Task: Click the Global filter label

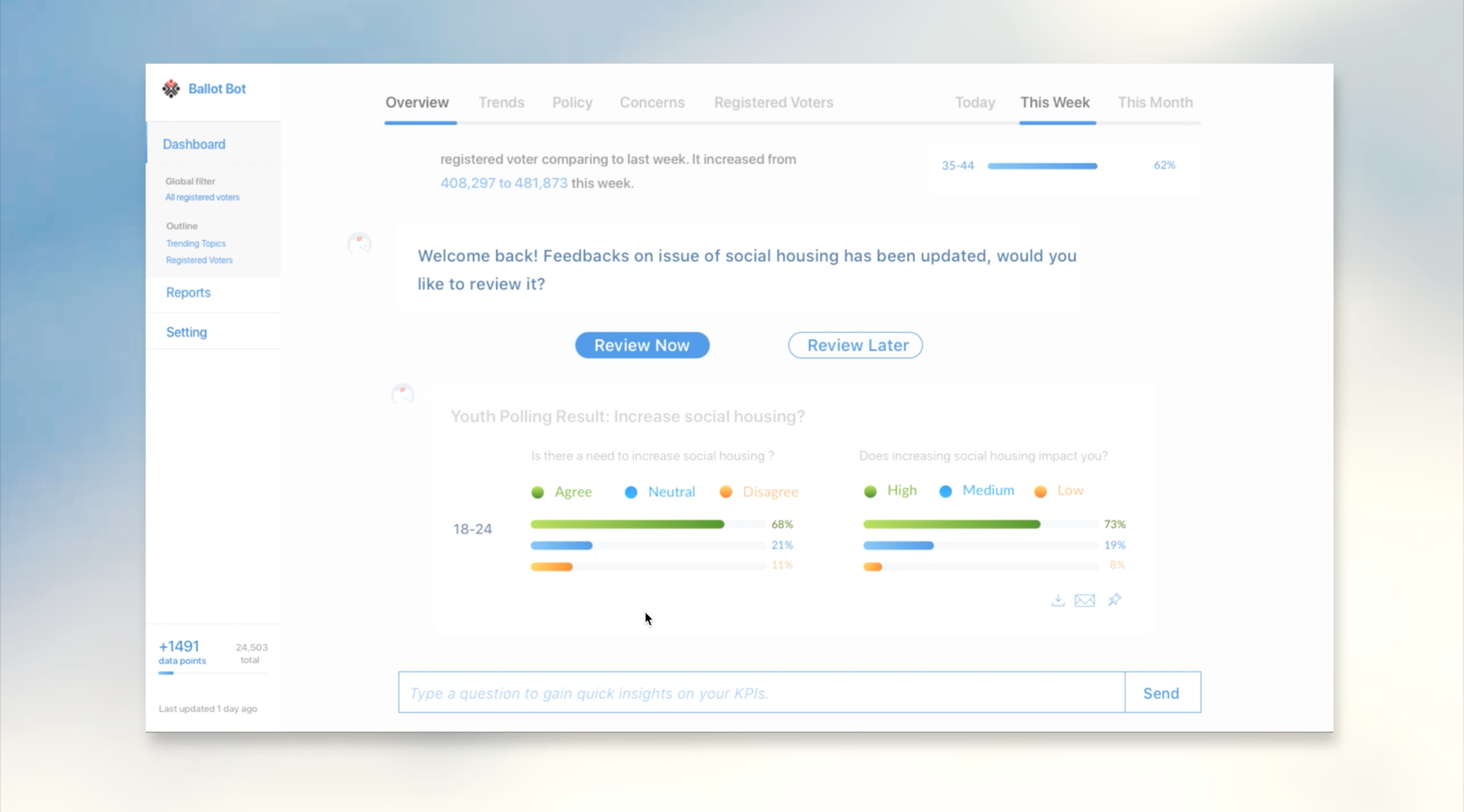Action: (x=190, y=181)
